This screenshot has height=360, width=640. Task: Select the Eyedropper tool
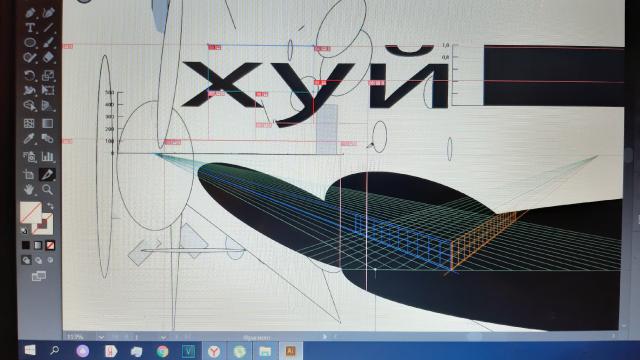29,139
